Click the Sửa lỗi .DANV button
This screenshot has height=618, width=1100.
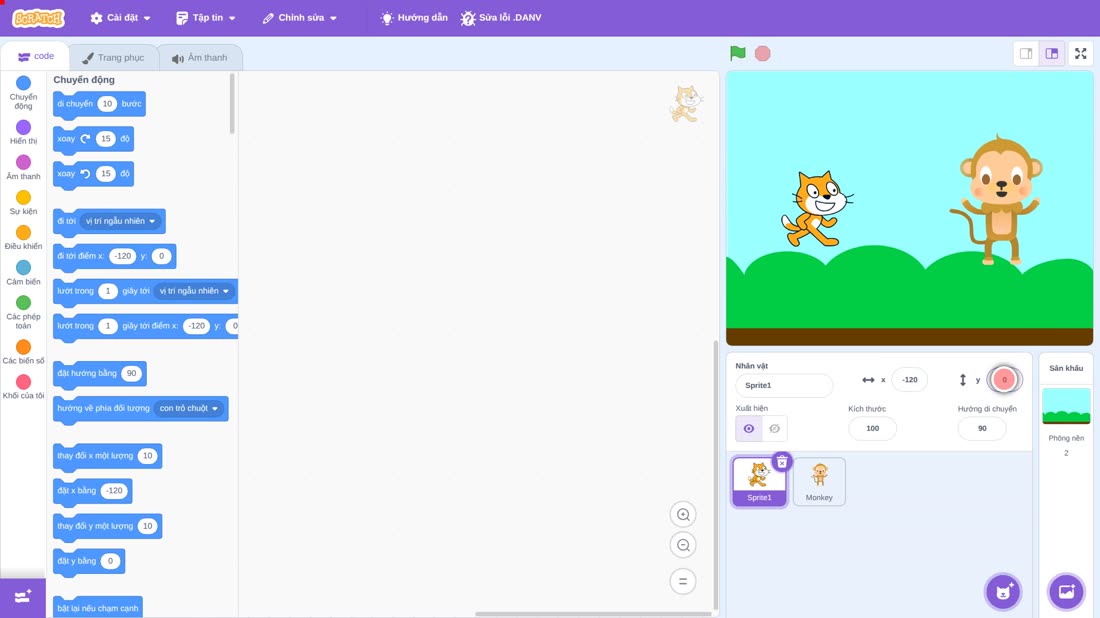501,18
